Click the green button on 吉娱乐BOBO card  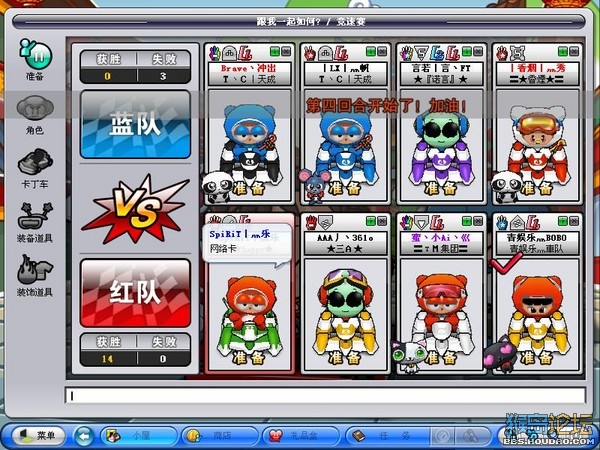coord(562,221)
